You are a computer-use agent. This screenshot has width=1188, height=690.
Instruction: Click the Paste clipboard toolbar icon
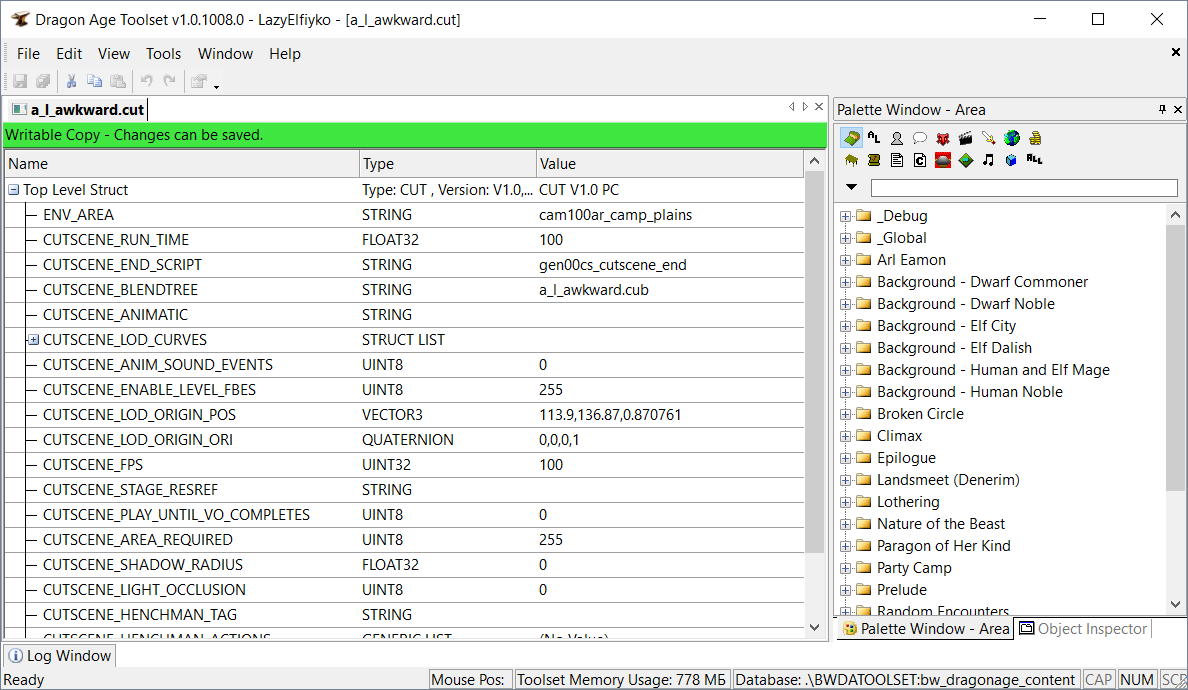coord(118,81)
